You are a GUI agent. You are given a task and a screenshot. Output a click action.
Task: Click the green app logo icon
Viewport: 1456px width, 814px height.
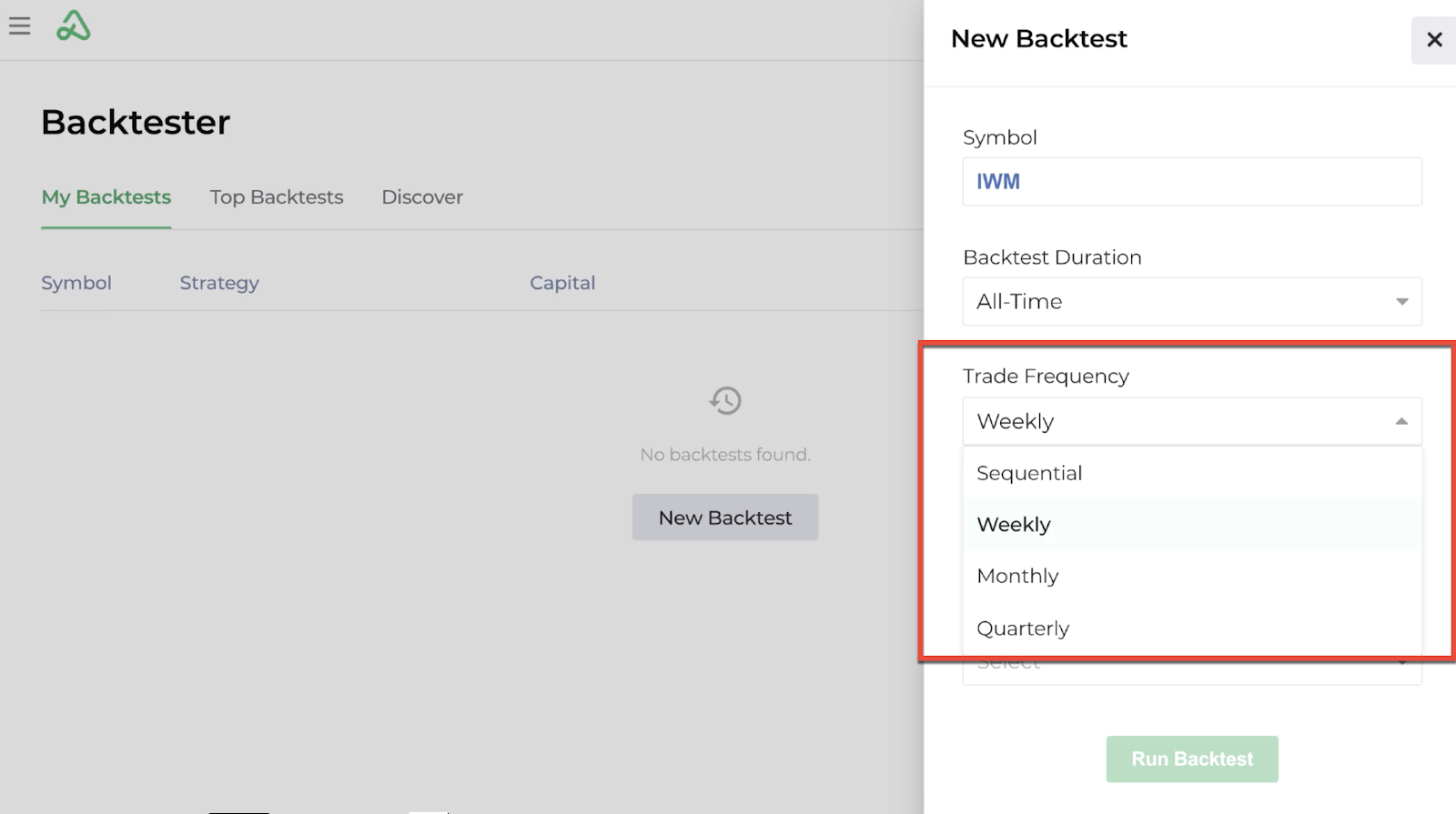click(73, 25)
